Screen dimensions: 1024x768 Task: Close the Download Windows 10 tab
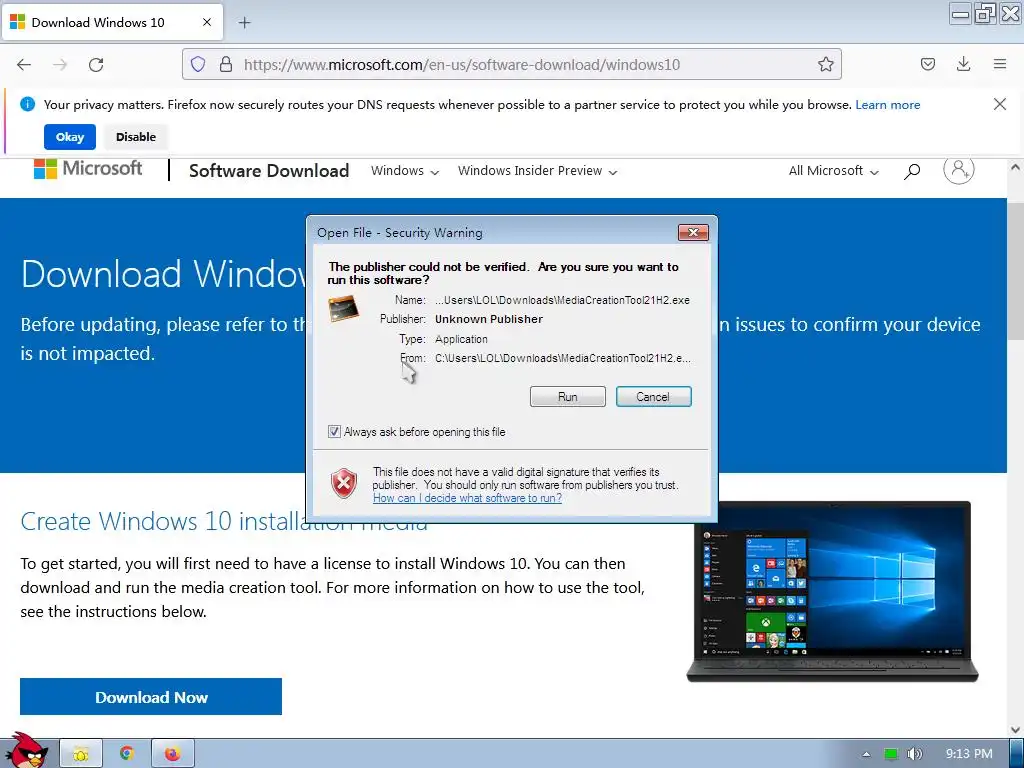(207, 22)
